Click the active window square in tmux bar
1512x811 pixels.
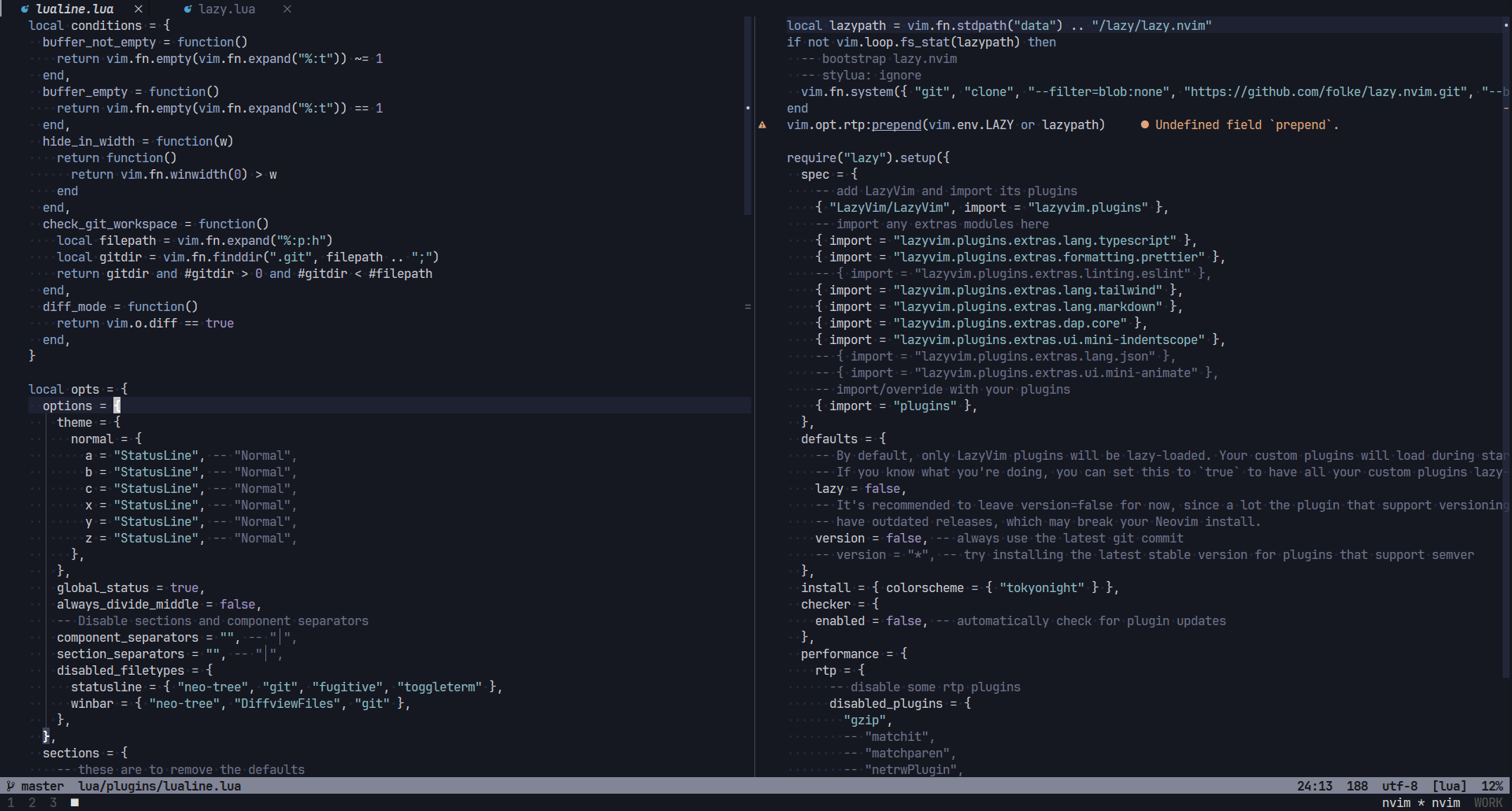(x=75, y=802)
